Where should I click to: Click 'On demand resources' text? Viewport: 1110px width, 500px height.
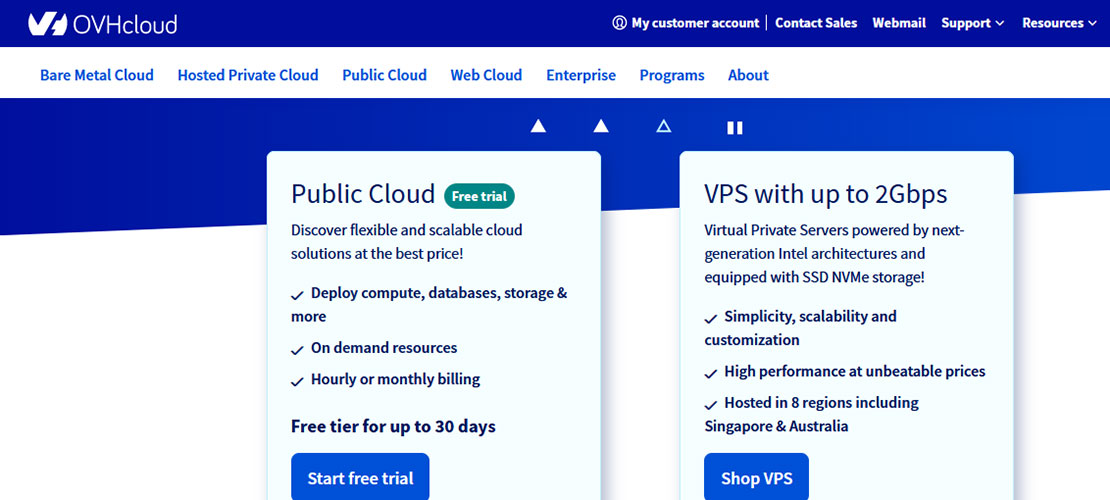[x=384, y=348]
